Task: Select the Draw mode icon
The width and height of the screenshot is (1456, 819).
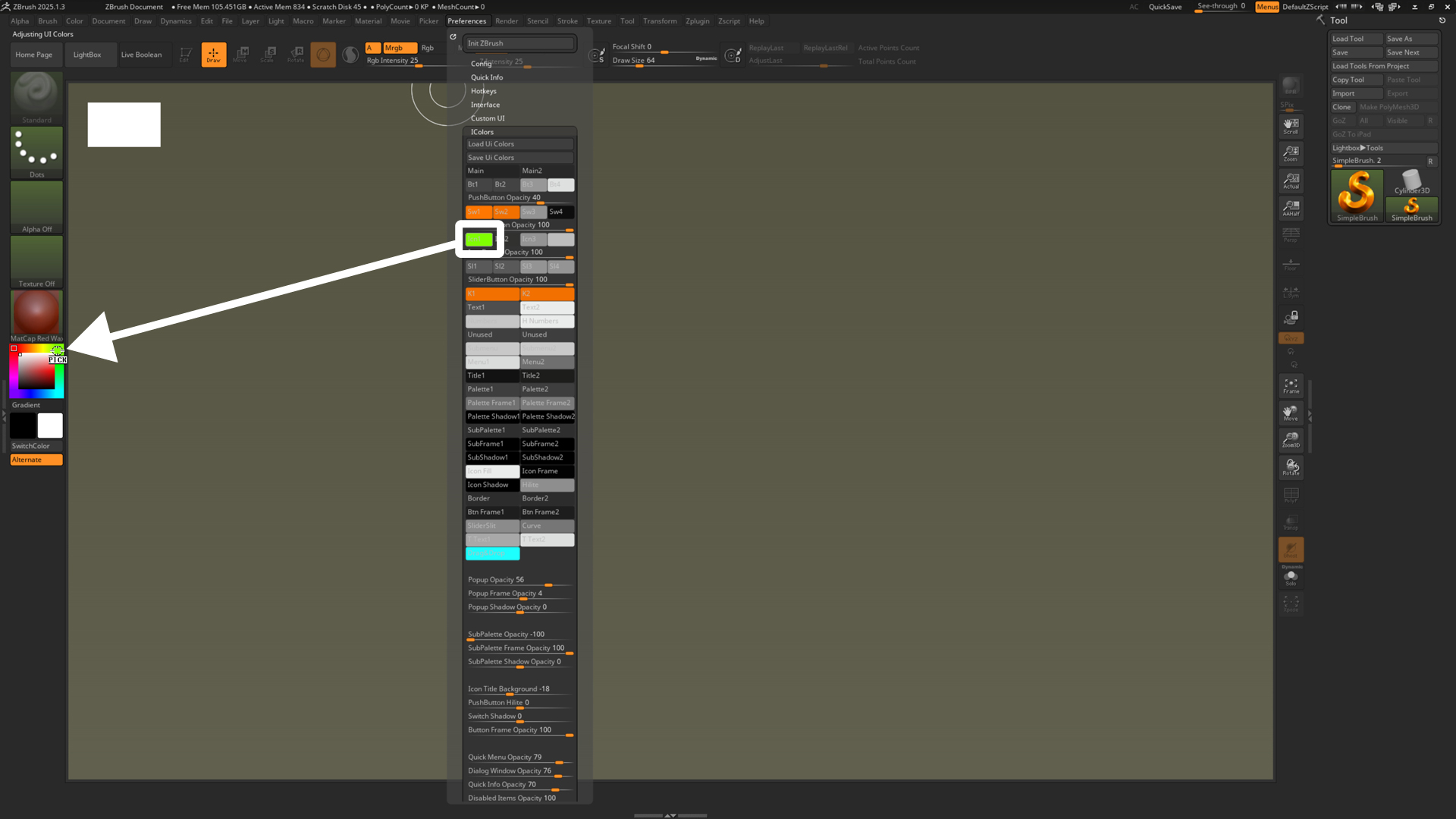Action: point(214,55)
